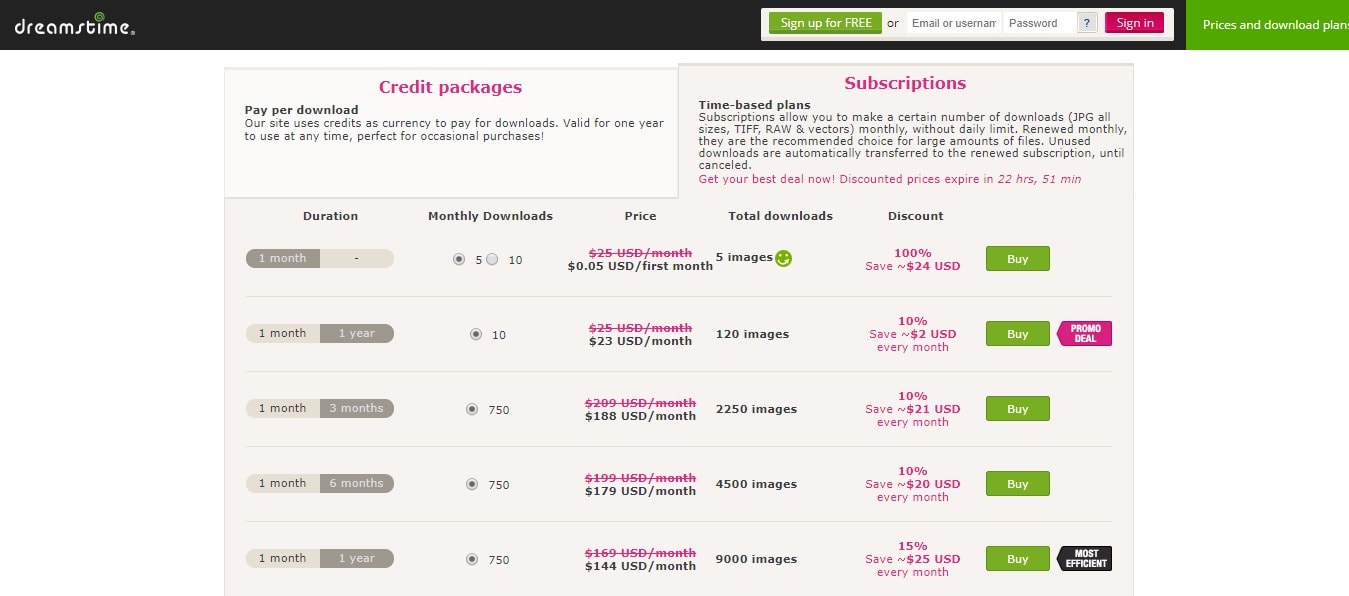1349x596 pixels.
Task: Click the Pay per download heading
Action: pos(301,110)
